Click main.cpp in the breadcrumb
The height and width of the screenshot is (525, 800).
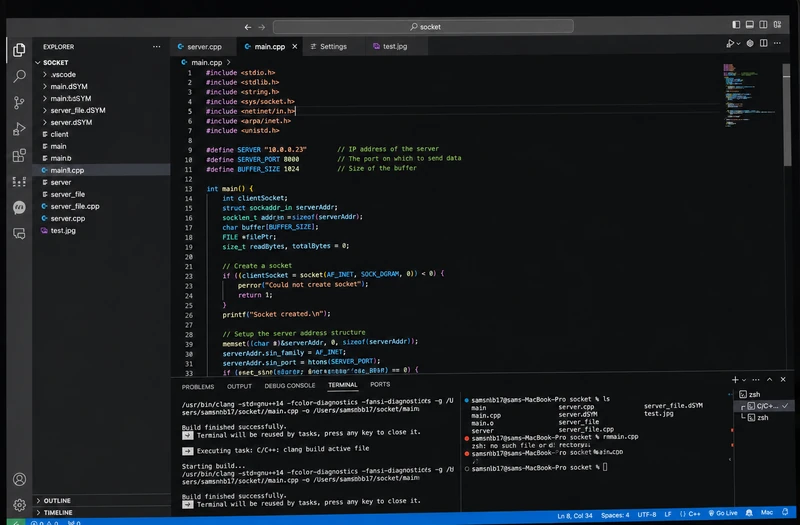(x=206, y=62)
